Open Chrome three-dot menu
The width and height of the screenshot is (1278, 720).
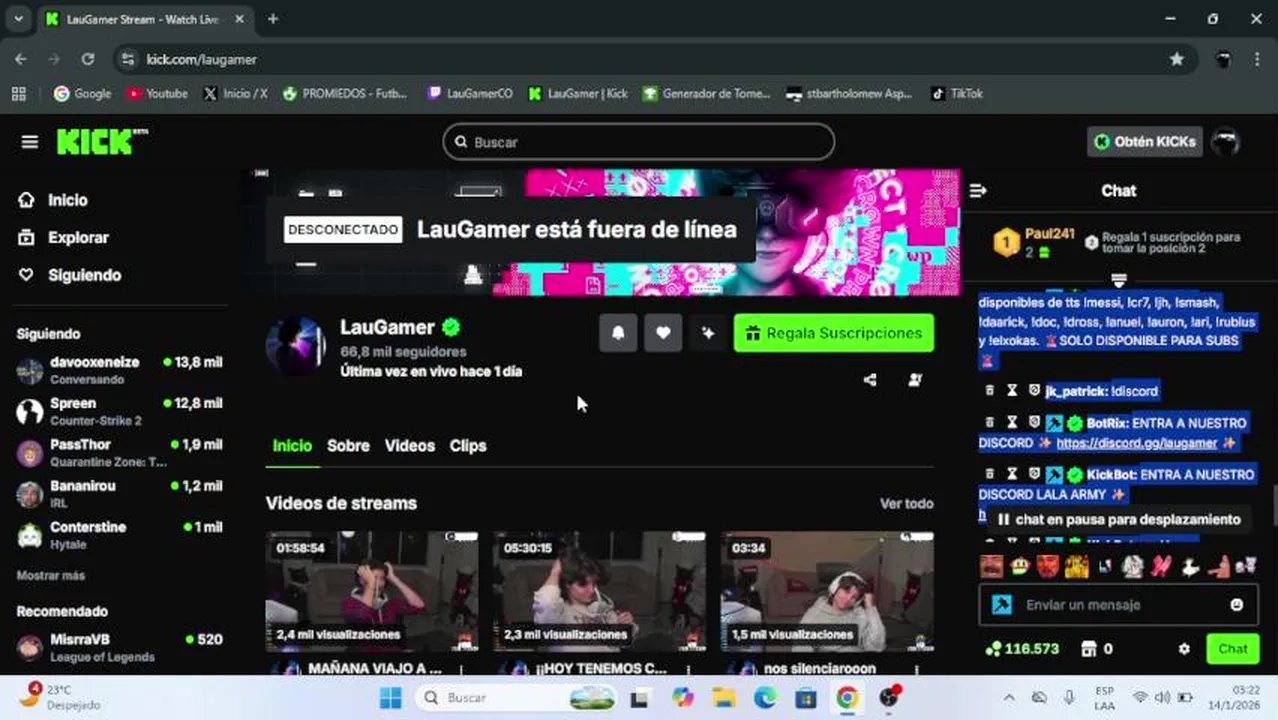click(1257, 59)
